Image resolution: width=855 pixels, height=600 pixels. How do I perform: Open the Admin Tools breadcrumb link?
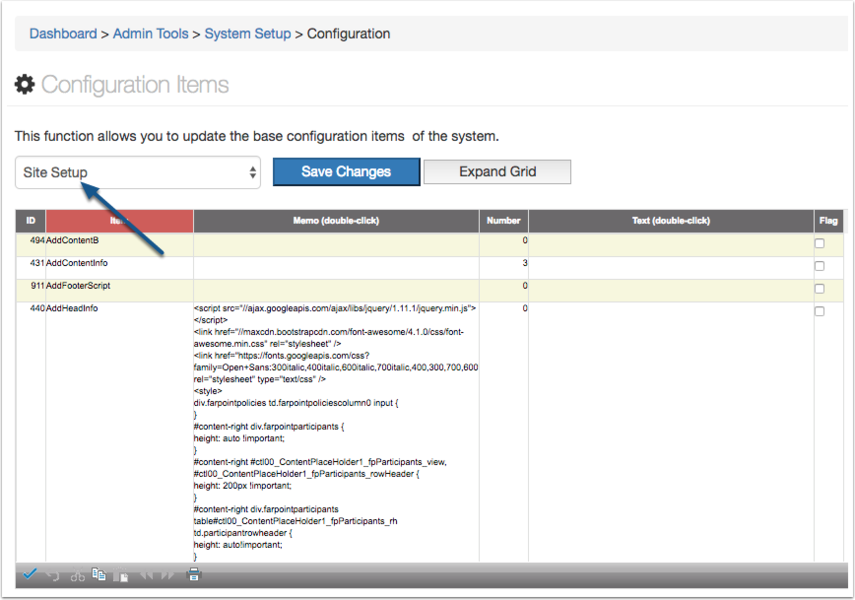[150, 34]
